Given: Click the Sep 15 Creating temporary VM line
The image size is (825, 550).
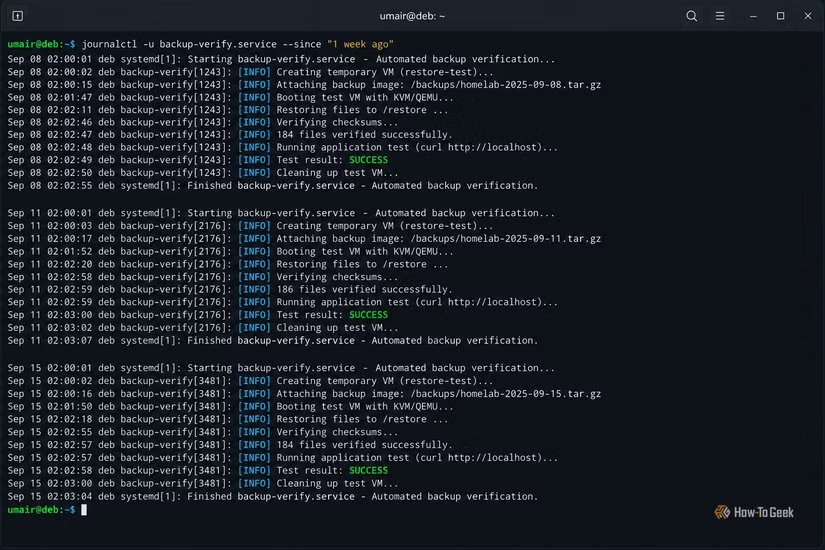Looking at the screenshot, I should [250, 381].
